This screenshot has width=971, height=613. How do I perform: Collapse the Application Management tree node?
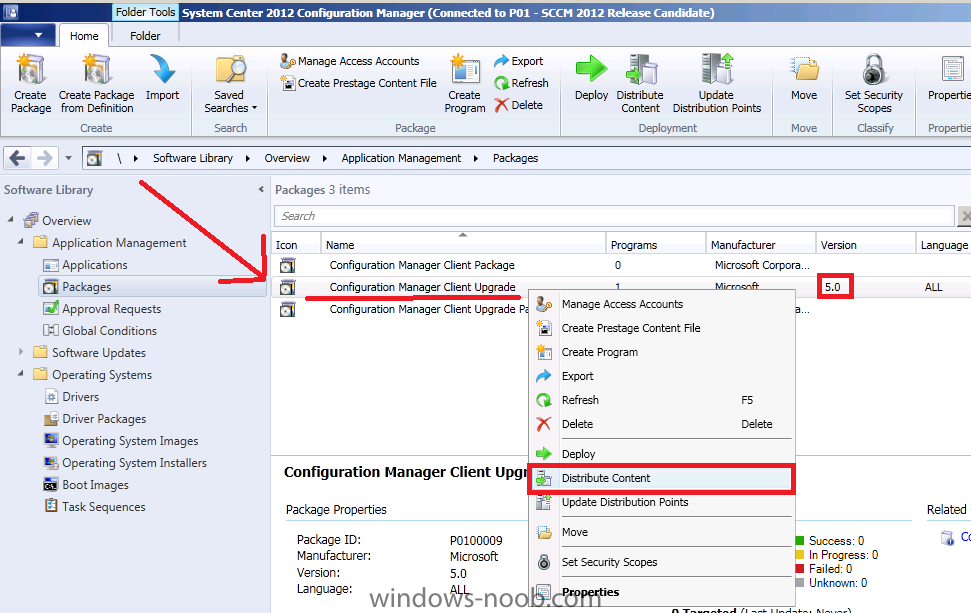20,242
